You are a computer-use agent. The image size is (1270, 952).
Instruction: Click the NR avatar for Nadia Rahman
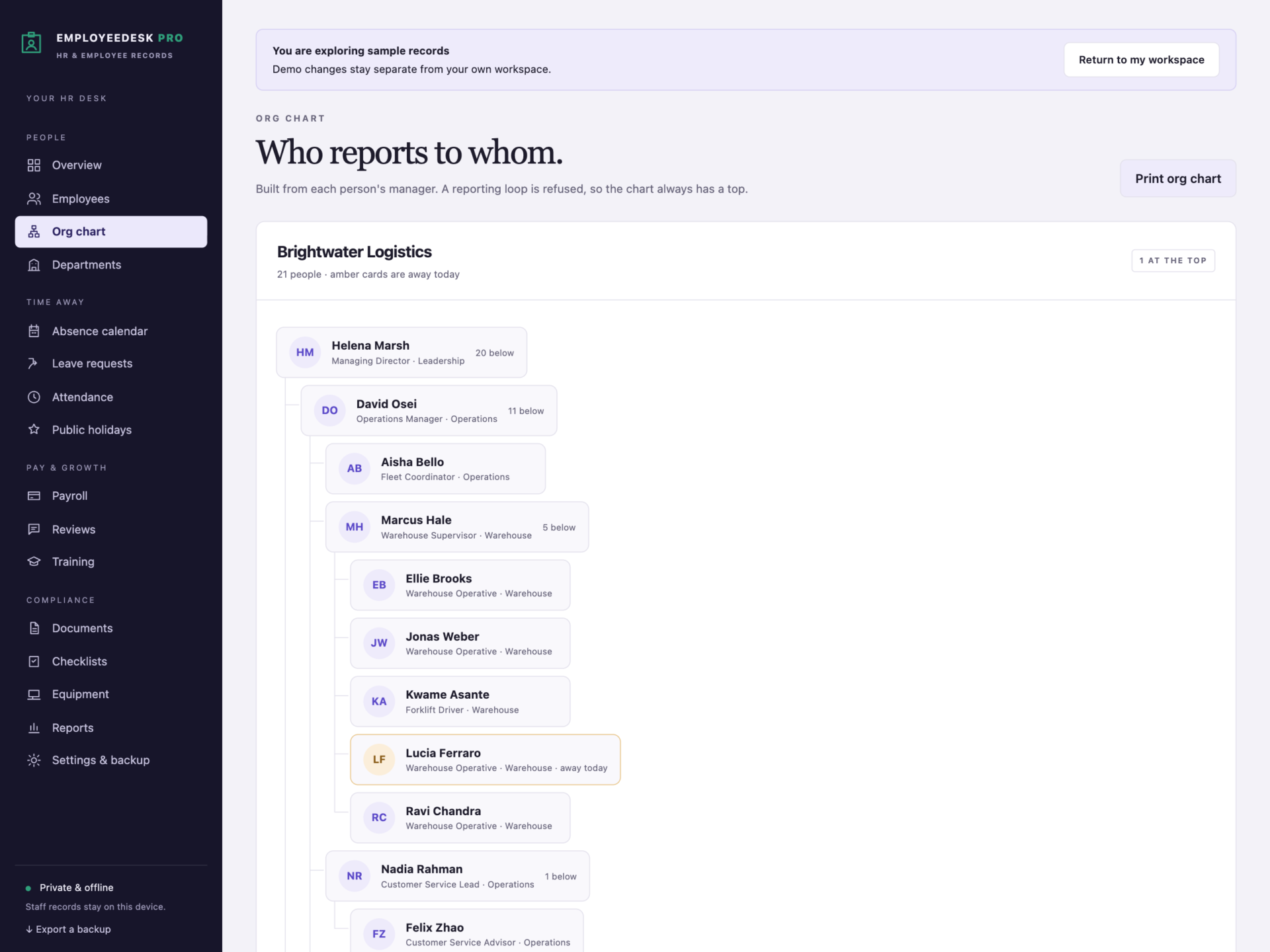pyautogui.click(x=355, y=876)
